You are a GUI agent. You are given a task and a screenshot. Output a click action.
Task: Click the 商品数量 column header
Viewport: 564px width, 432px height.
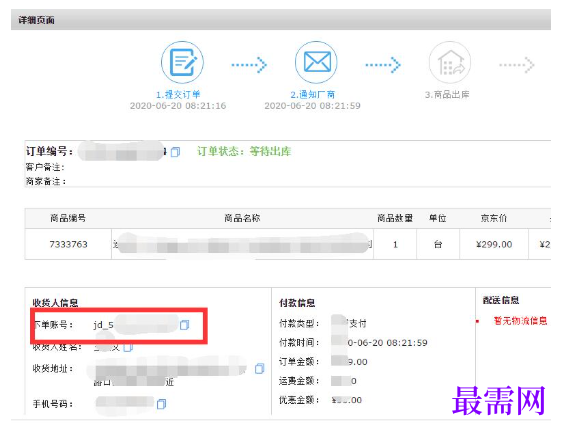(395, 218)
